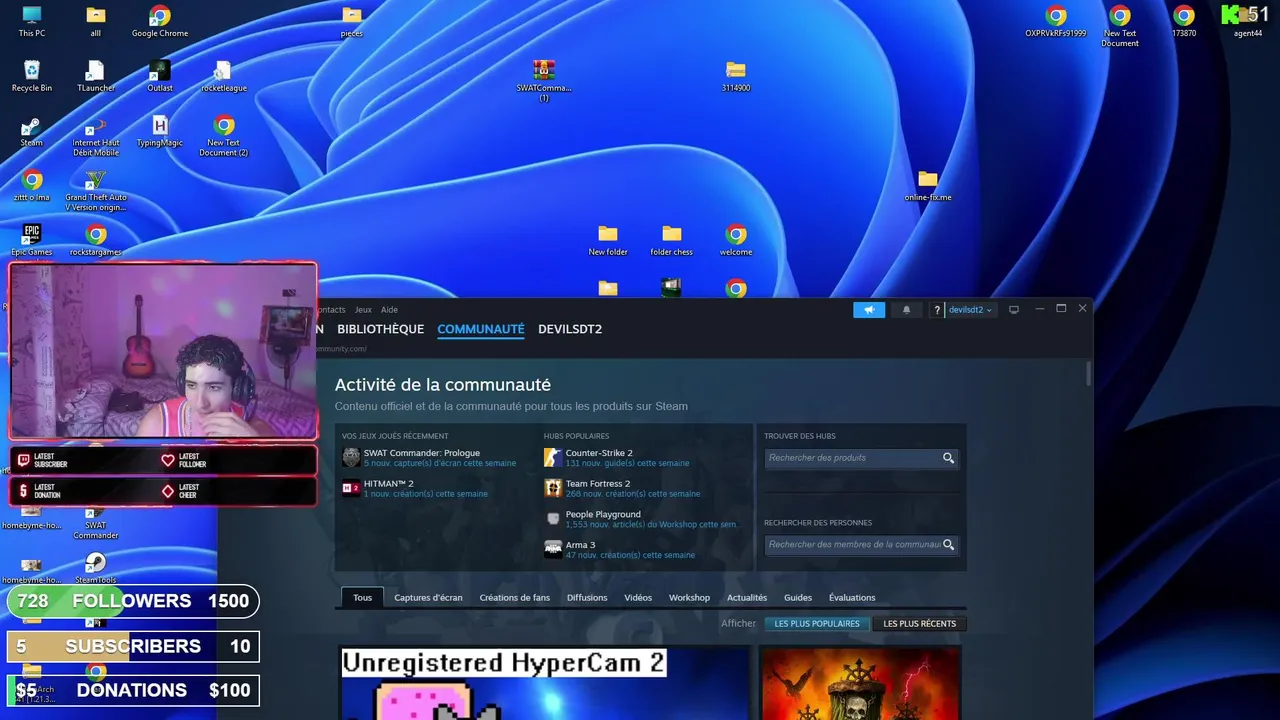Open the skull artwork thumbnail
This screenshot has width=1280, height=720.
click(860, 683)
